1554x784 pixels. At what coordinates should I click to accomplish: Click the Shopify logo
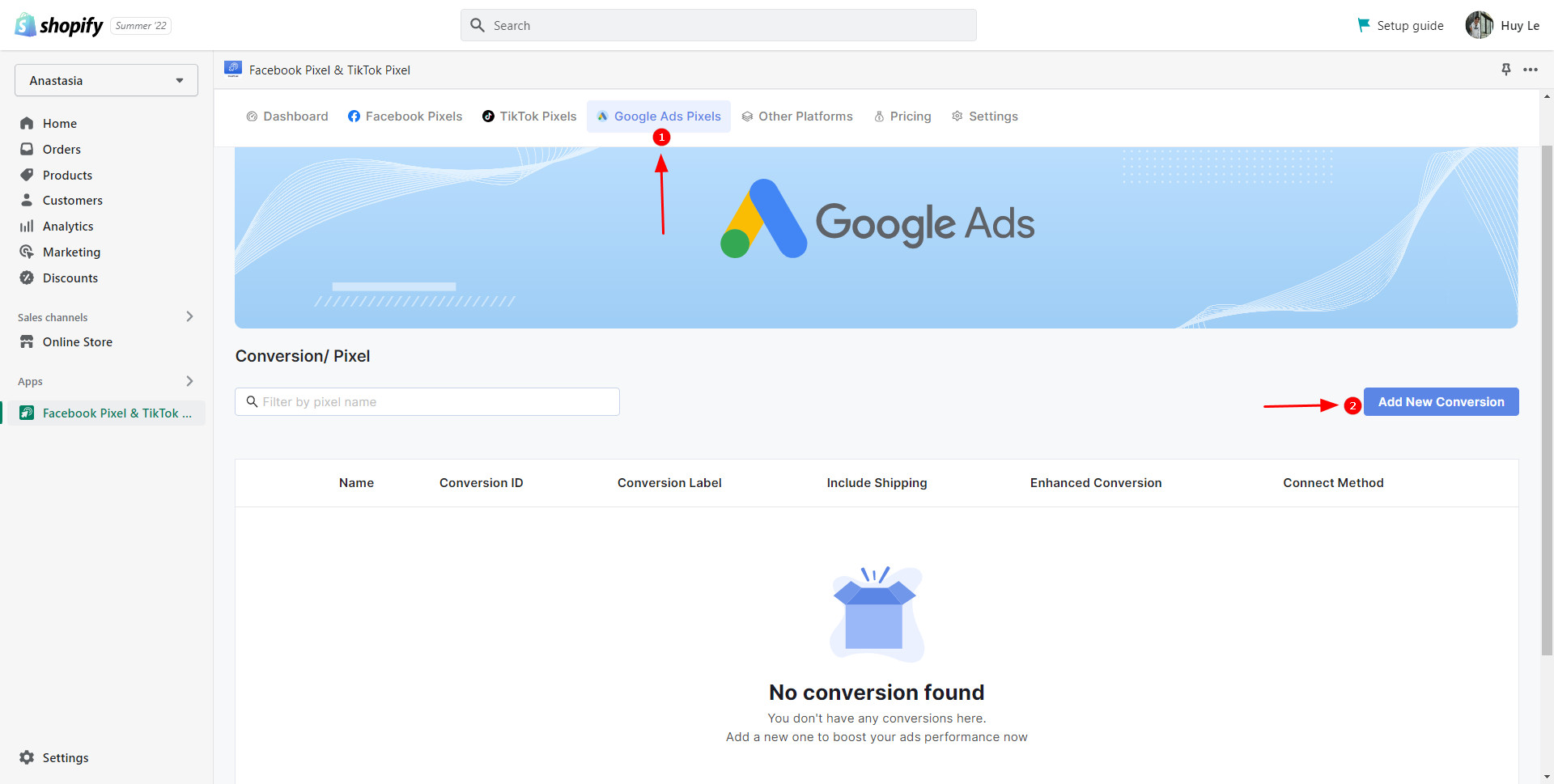59,25
